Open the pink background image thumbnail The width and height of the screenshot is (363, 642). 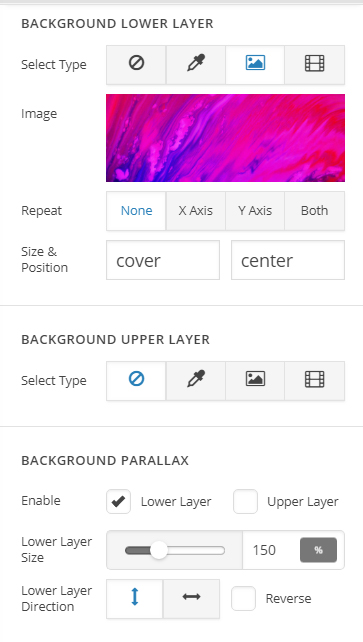click(225, 138)
